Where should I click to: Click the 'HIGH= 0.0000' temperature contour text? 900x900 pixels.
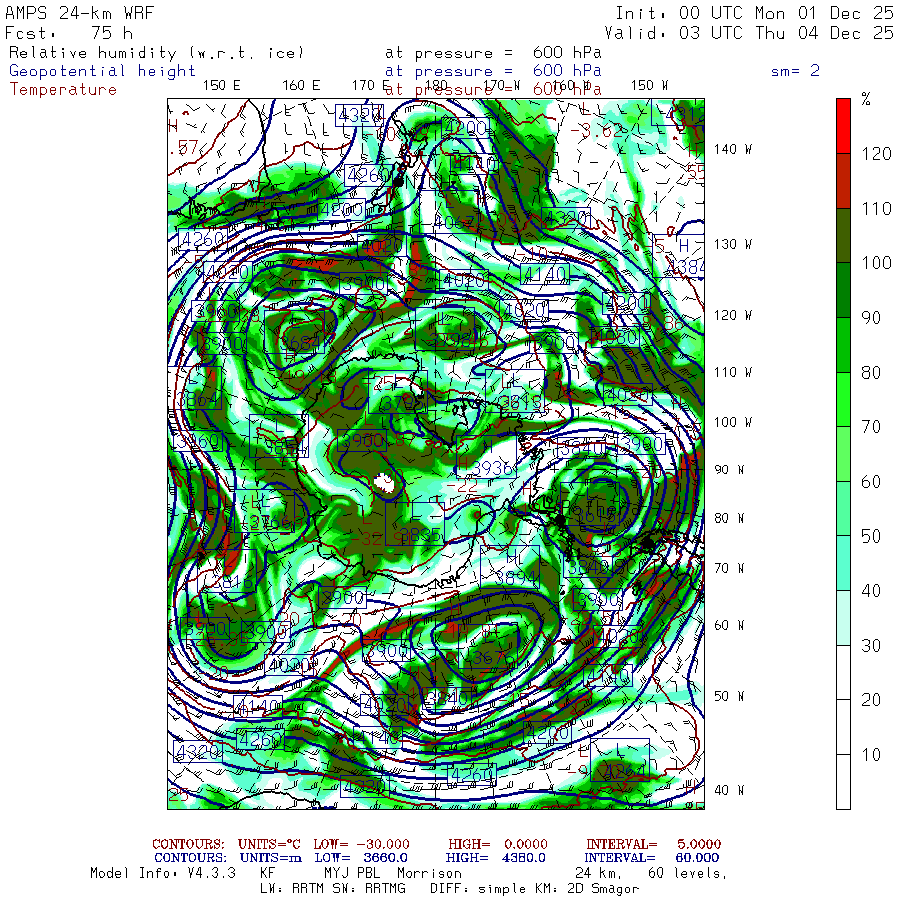pos(498,844)
